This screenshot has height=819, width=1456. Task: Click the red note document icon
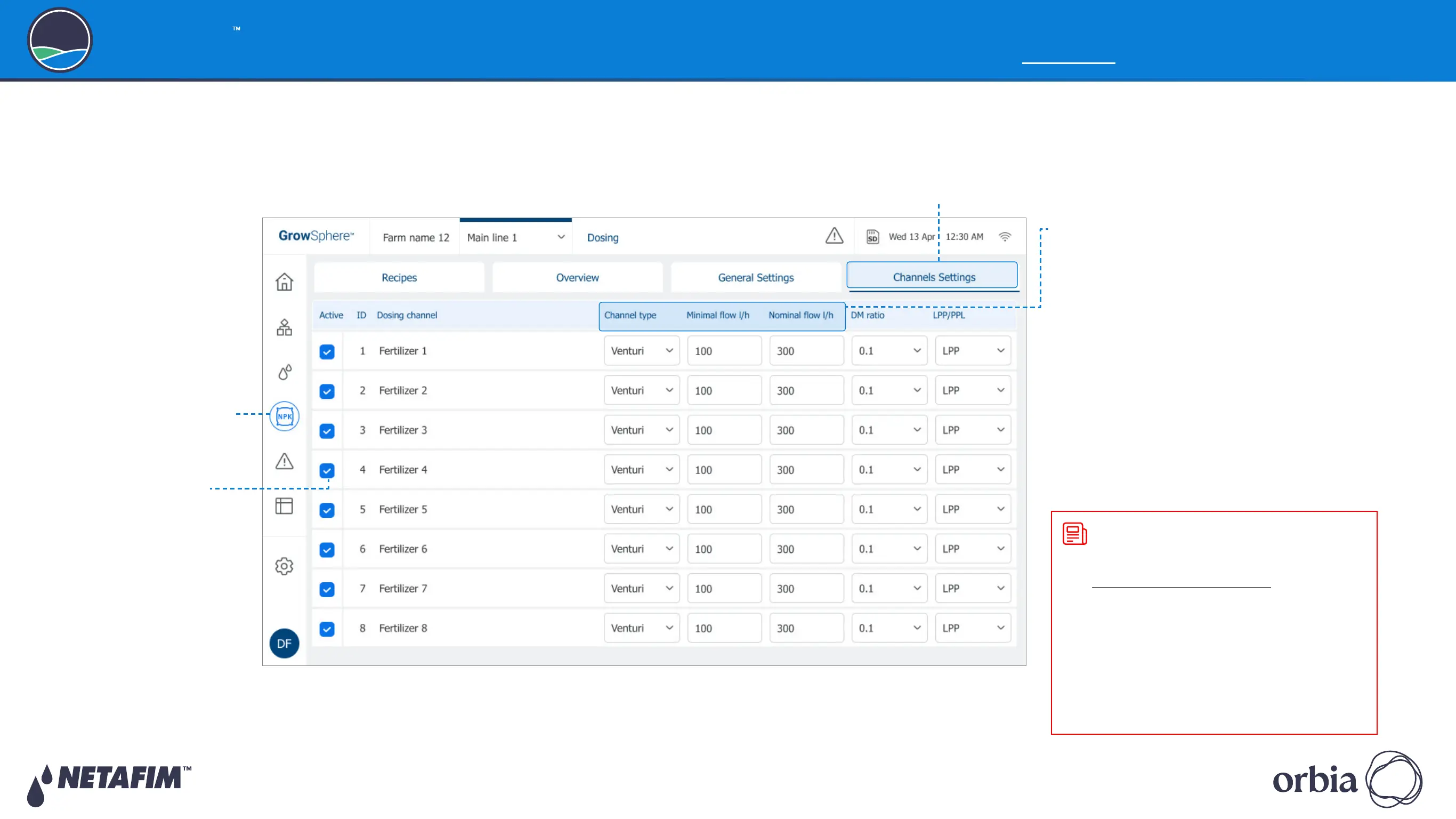pos(1074,533)
